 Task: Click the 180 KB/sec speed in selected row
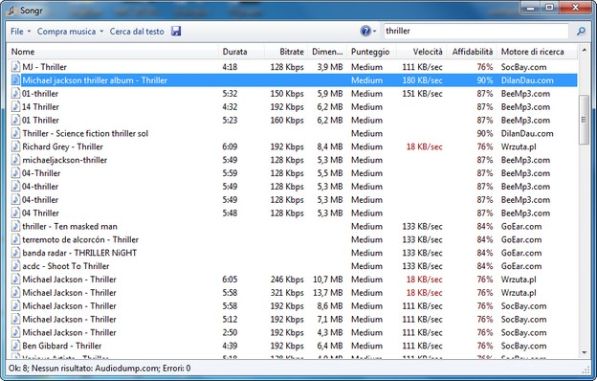pos(422,80)
